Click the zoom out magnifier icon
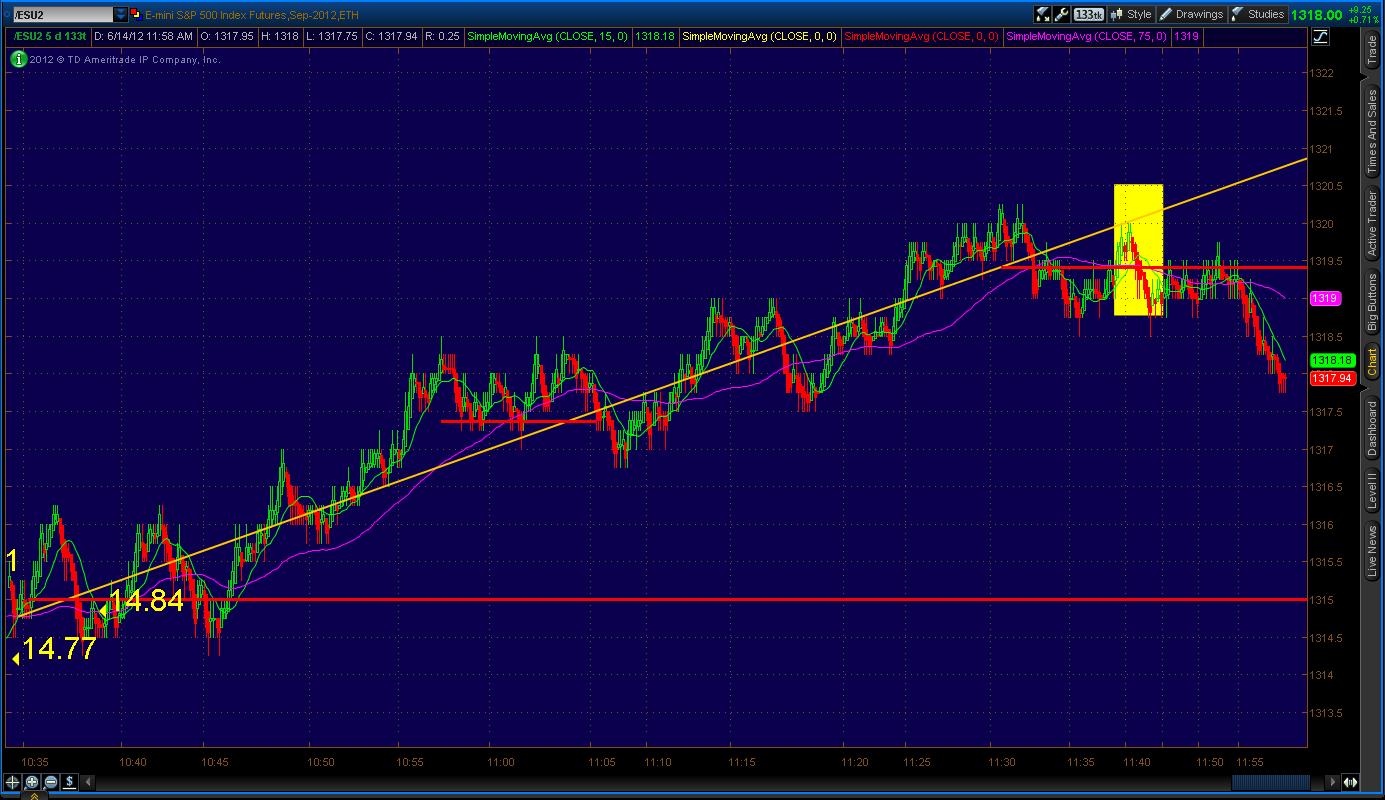 tap(49, 782)
